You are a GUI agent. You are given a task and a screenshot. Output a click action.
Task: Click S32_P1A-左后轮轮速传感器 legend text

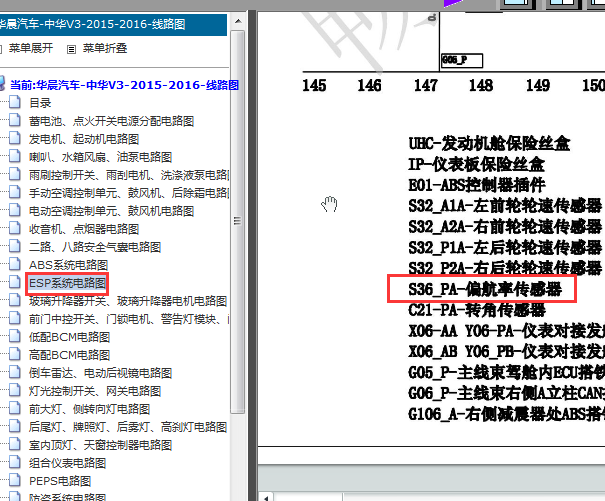point(505,247)
